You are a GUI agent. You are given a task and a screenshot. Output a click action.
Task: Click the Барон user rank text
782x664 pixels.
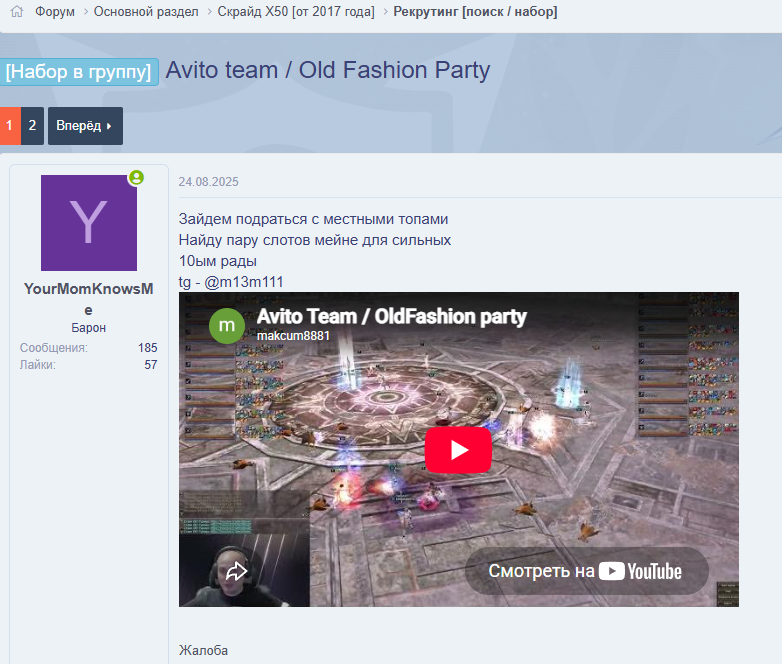[x=89, y=328]
